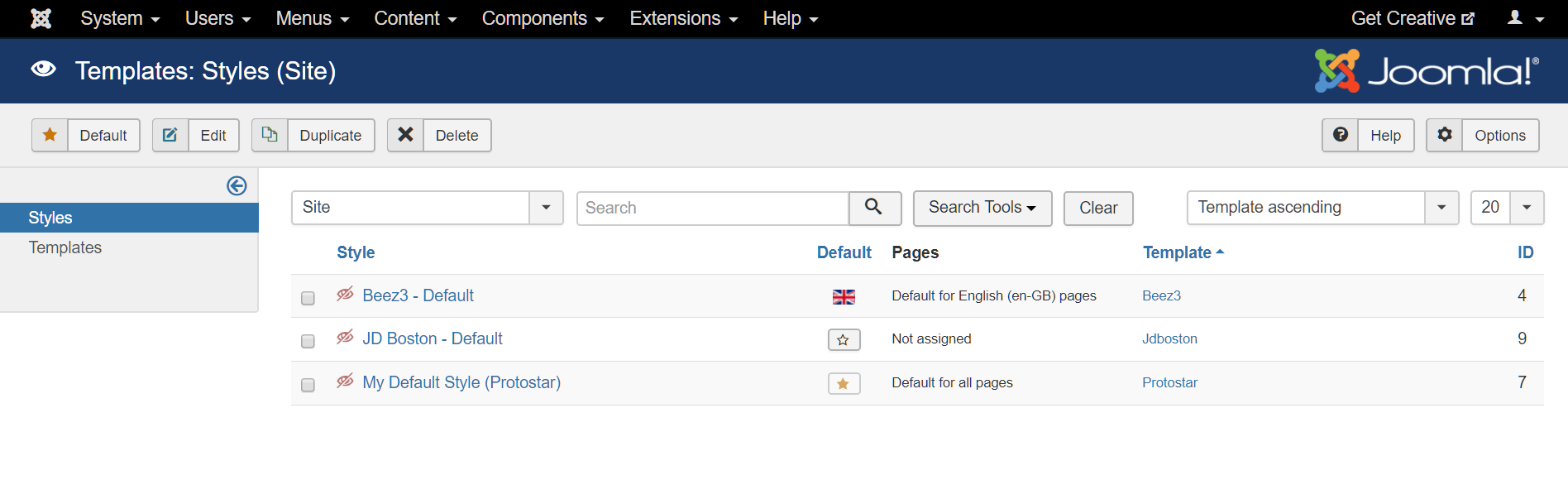This screenshot has width=1568, height=504.
Task: Switch to Templates in the sidebar
Action: point(65,247)
